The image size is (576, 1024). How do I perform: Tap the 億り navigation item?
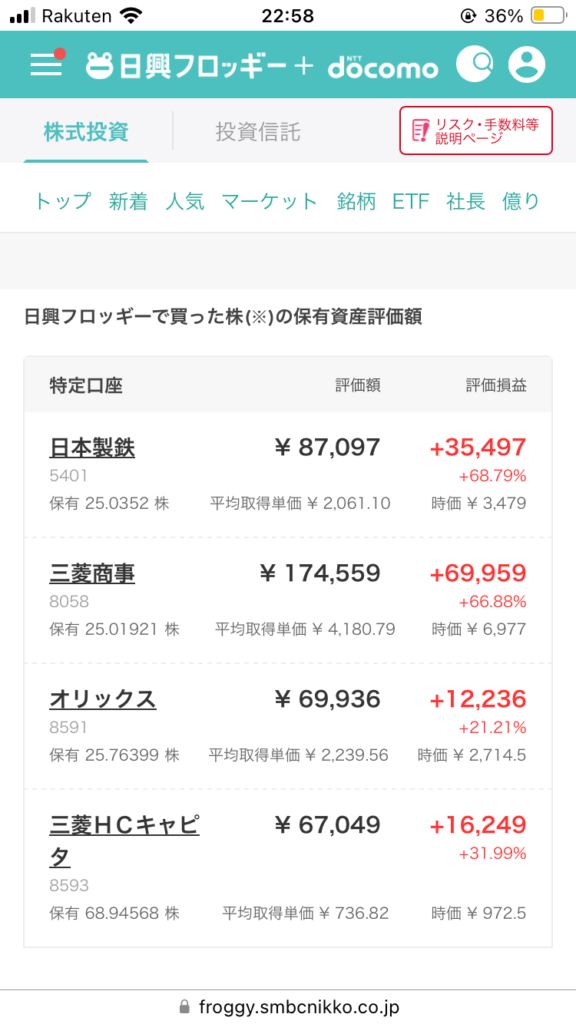[x=520, y=200]
